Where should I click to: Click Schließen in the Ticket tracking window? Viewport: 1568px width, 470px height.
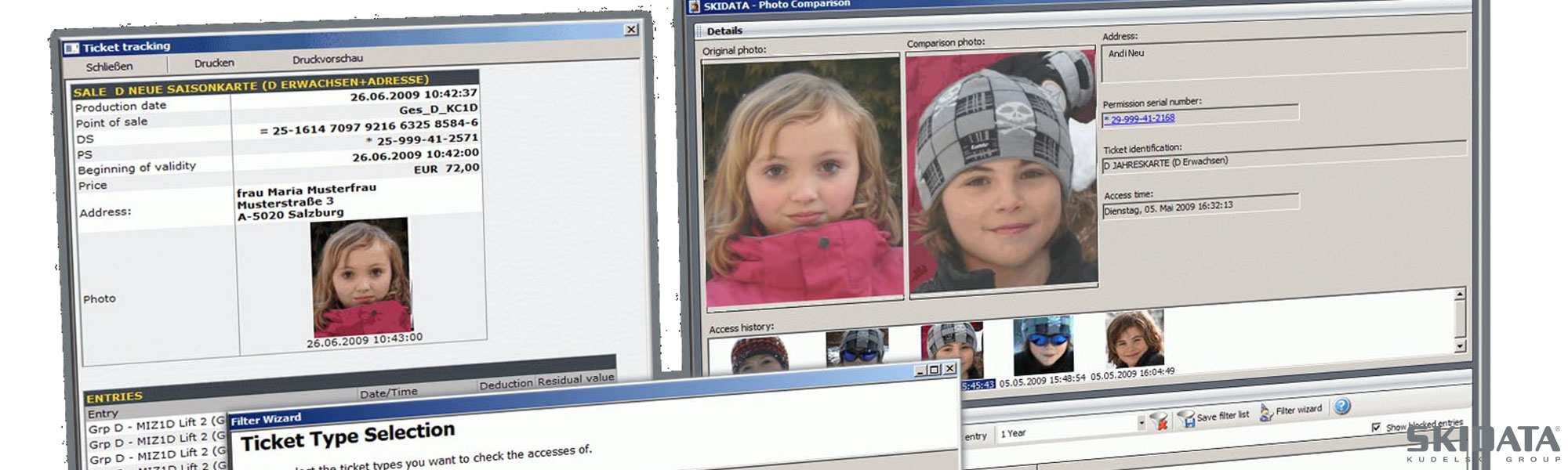coord(109,67)
